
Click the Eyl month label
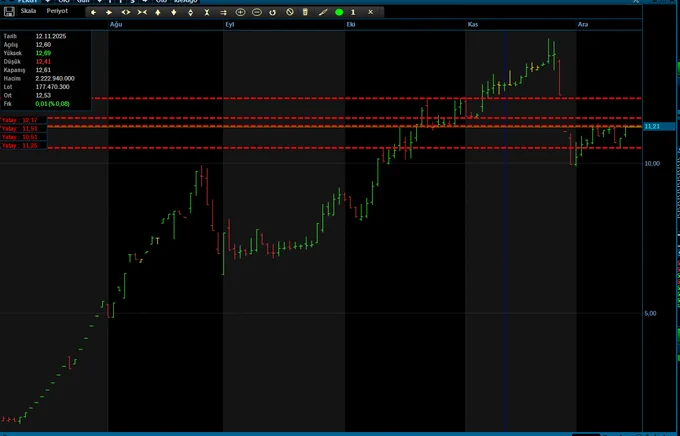click(230, 24)
